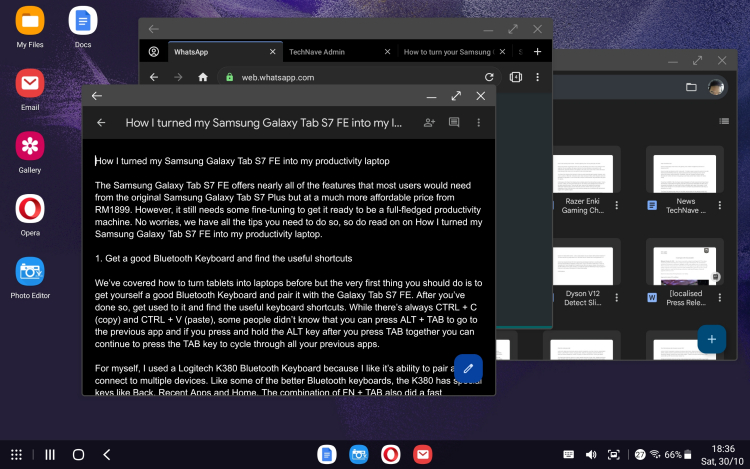750x469 pixels.
Task: Open options for News TechNave document
Action: [719, 205]
